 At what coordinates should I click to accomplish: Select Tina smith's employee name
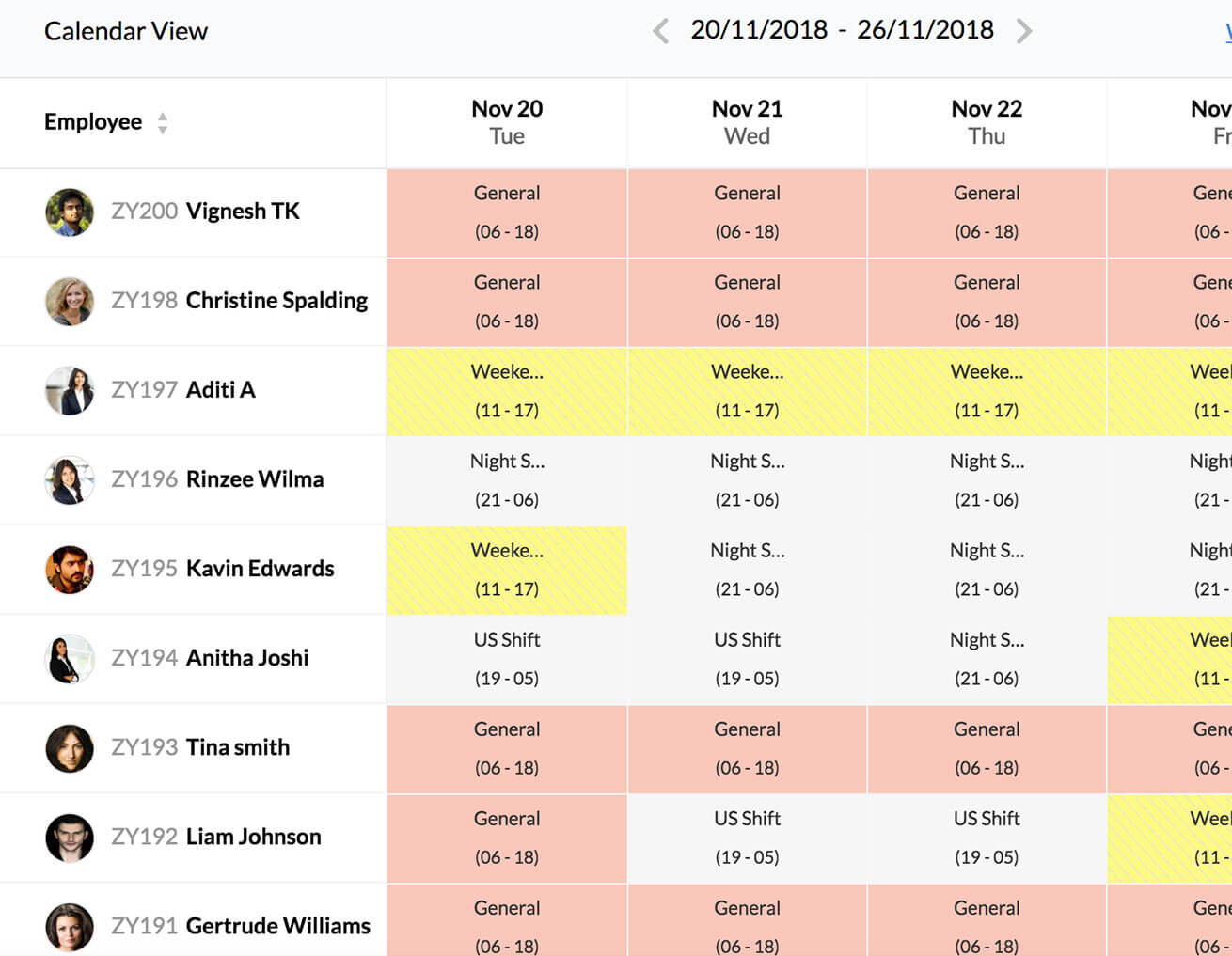[237, 747]
